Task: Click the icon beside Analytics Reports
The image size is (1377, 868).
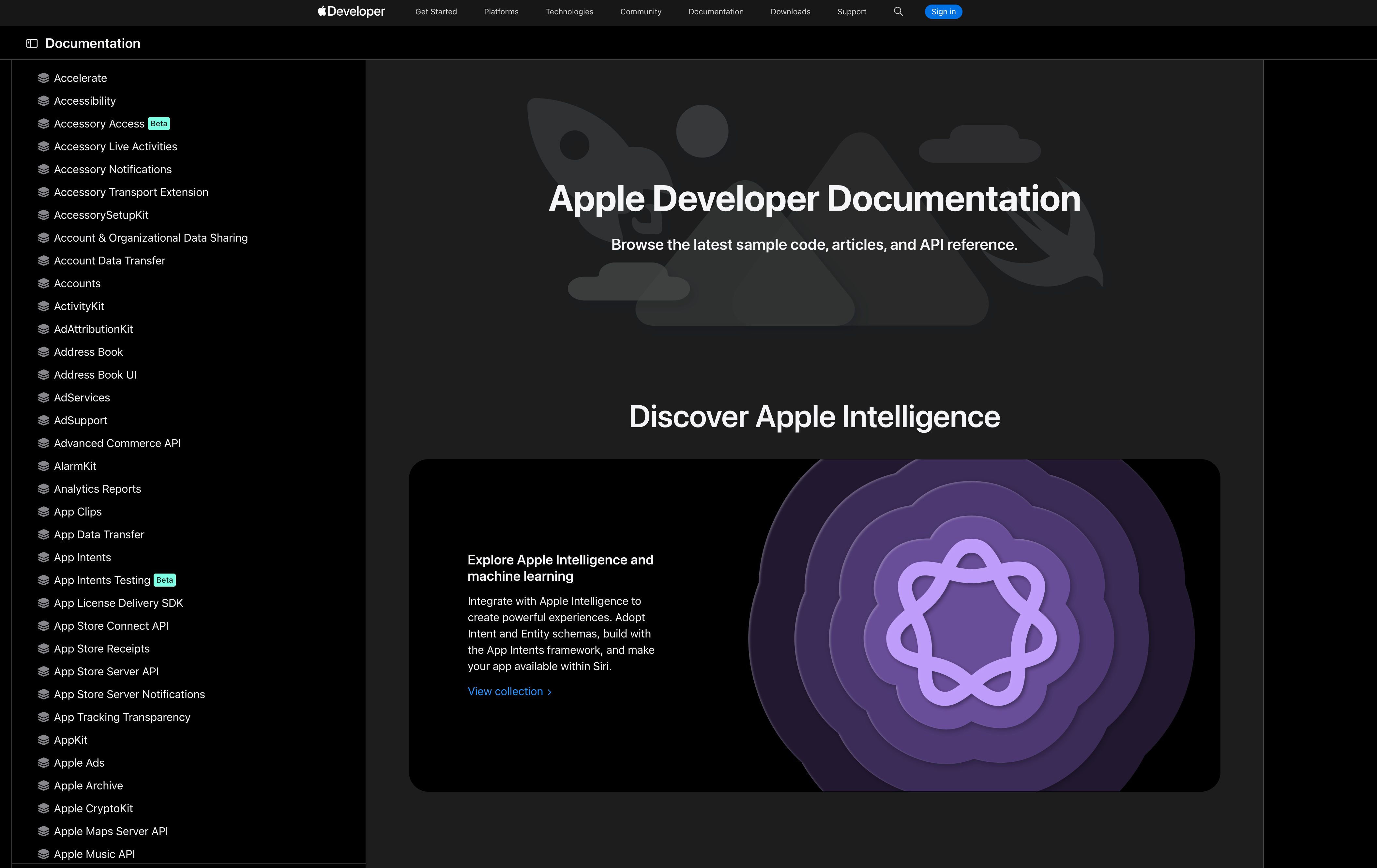Action: click(x=43, y=489)
